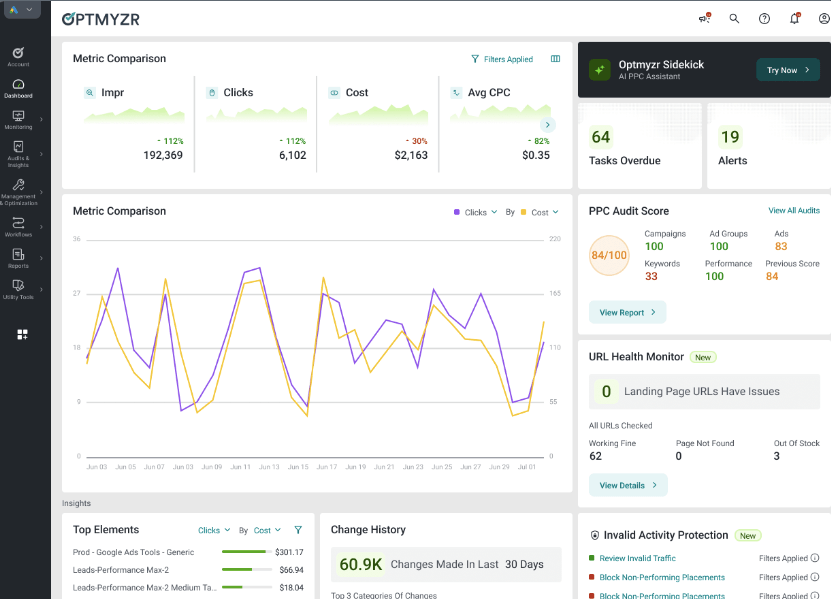
Task: Open View Report under PPC Audit Score
Action: click(627, 311)
